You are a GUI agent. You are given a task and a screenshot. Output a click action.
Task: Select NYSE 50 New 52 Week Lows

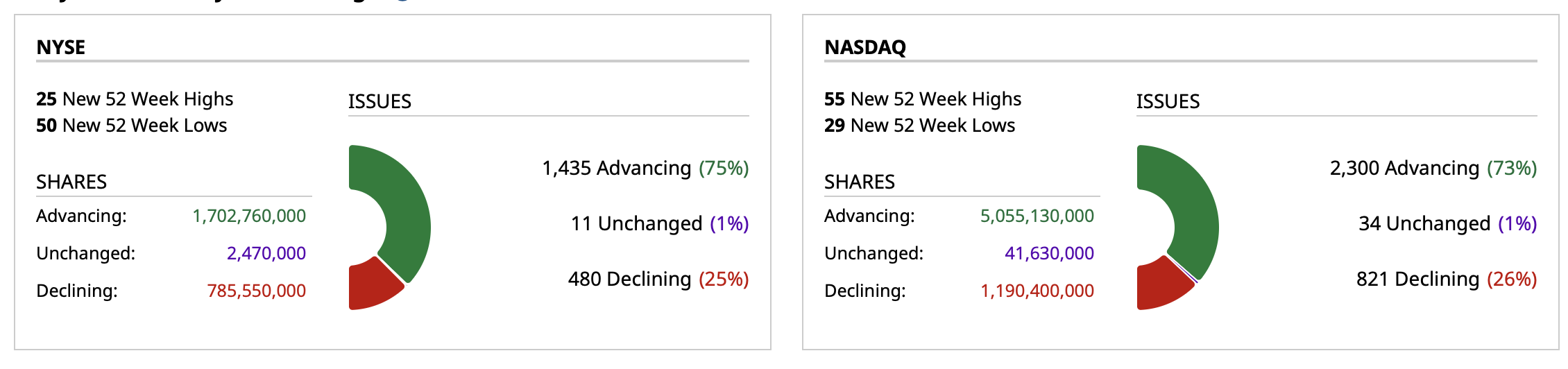pos(132,126)
